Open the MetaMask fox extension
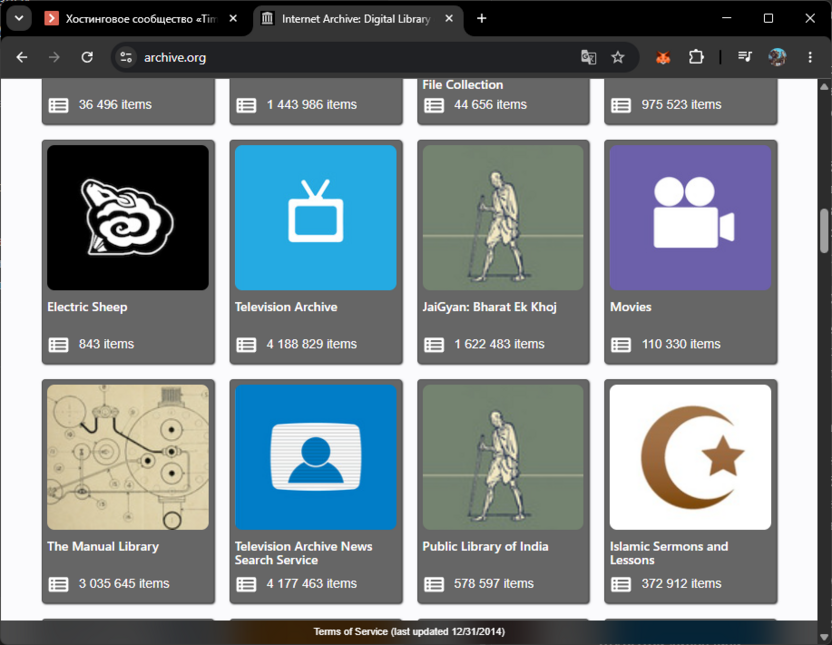Screen dimensions: 832x645 [x=663, y=57]
